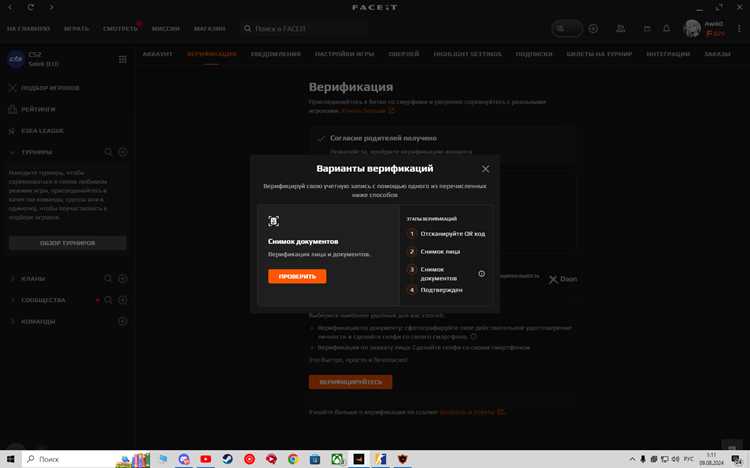The height and width of the screenshot is (468, 750).
Task: Select step 2 Снимок лица
Action: [x=433, y=252]
